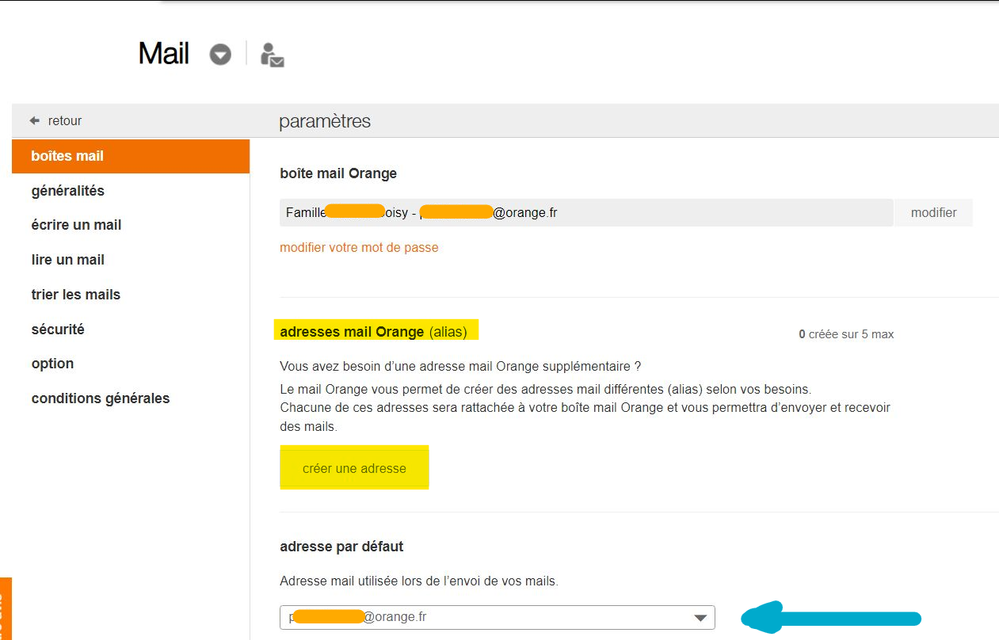Click the orange tab at the page's bottom-left edge
Image resolution: width=999 pixels, height=640 pixels.
pyautogui.click(x=6, y=609)
